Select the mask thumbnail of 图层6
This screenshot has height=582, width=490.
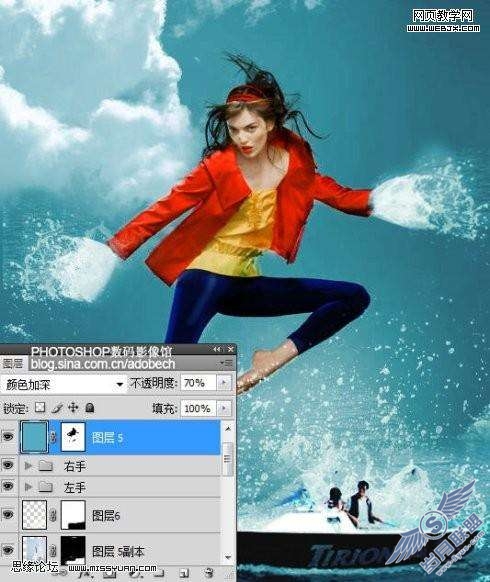(x=73, y=514)
